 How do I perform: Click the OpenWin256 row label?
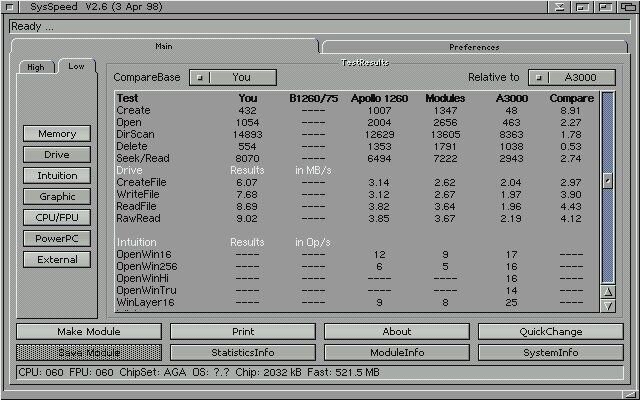(x=147, y=267)
